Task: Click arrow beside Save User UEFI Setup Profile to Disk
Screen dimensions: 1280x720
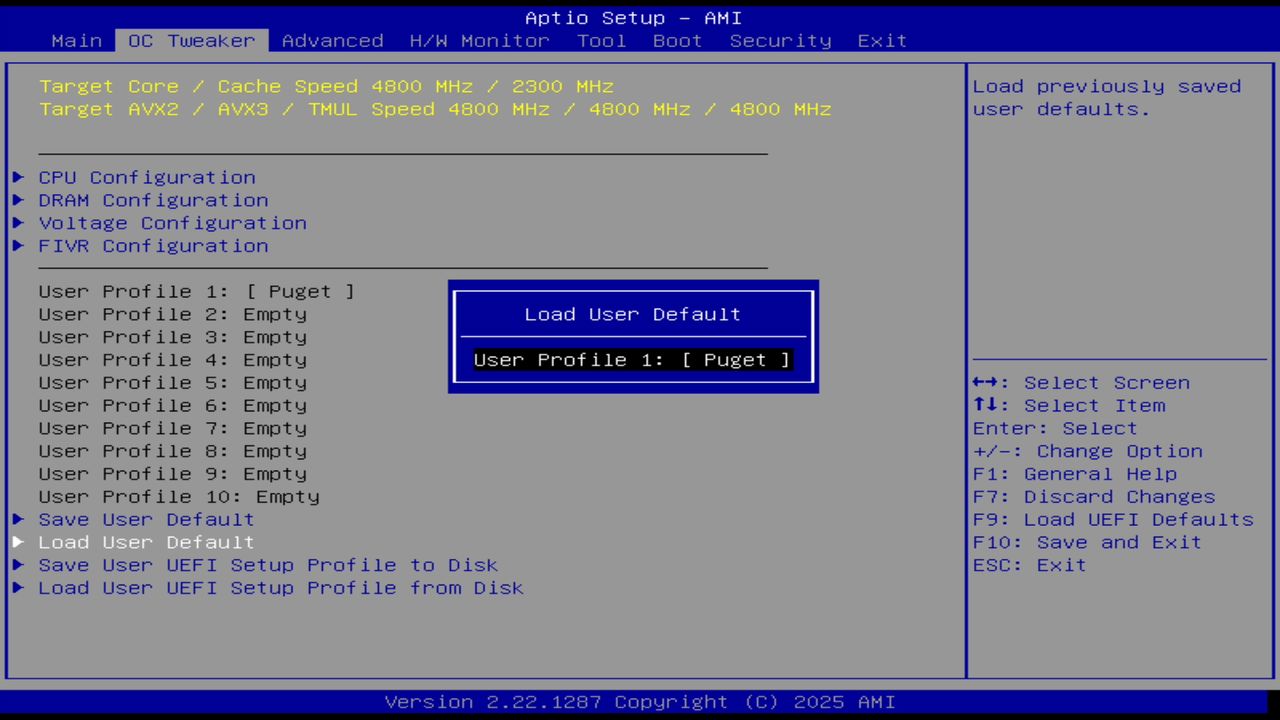Action: coord(19,566)
